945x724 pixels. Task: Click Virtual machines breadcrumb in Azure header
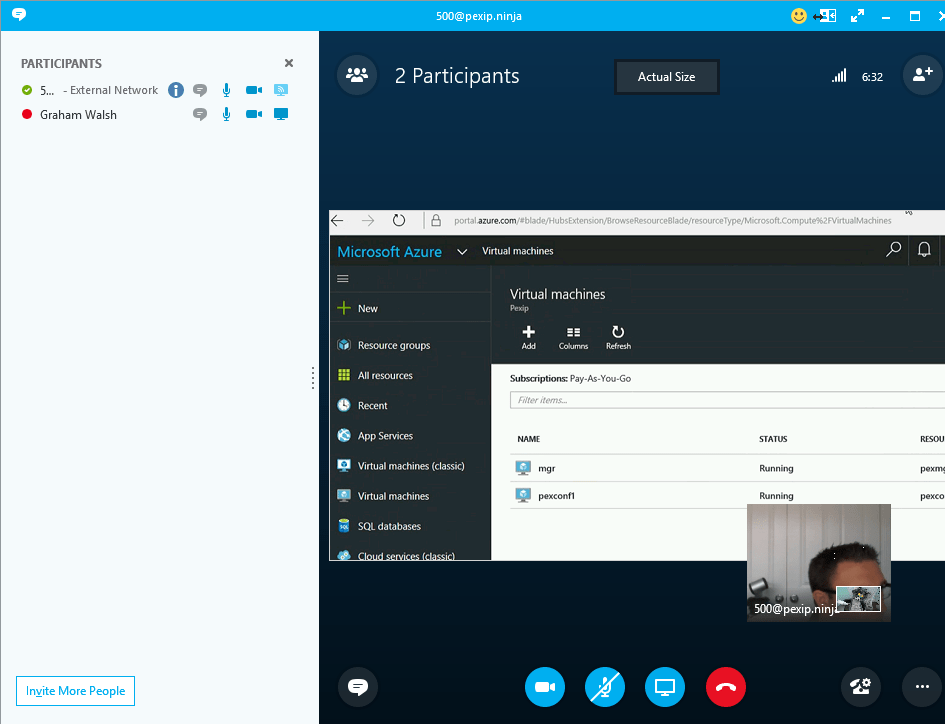pyautogui.click(x=518, y=251)
